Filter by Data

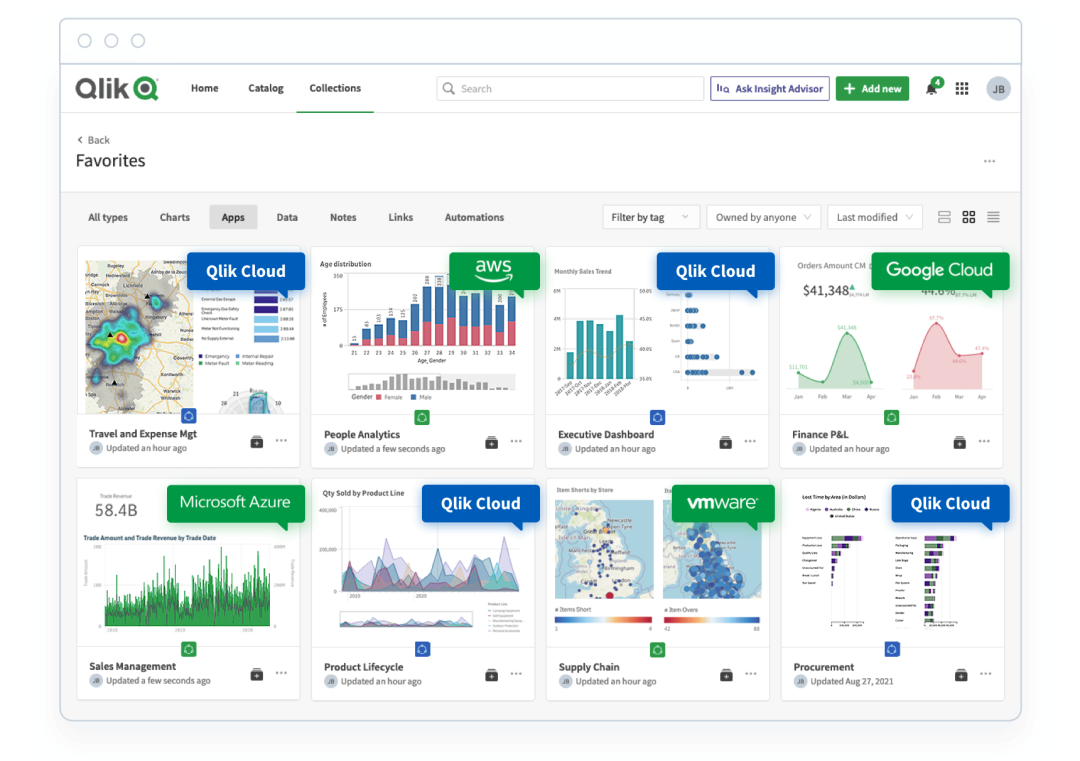coord(287,218)
